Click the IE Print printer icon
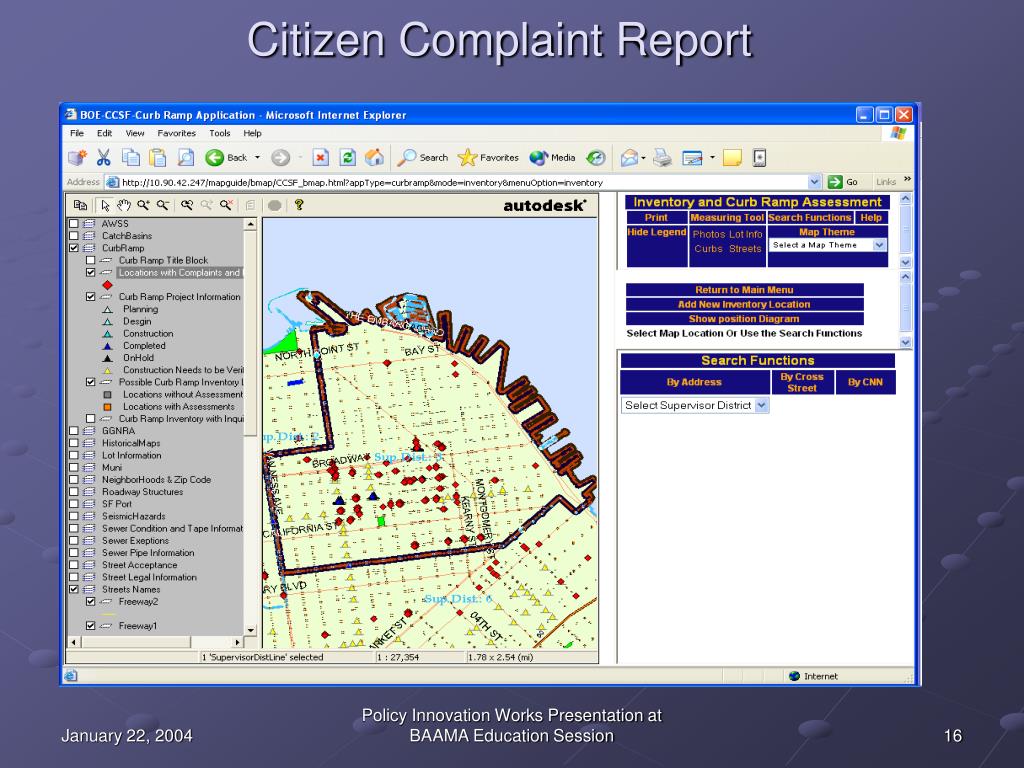Screen dimensions: 1024x768 pyautogui.click(x=662, y=157)
